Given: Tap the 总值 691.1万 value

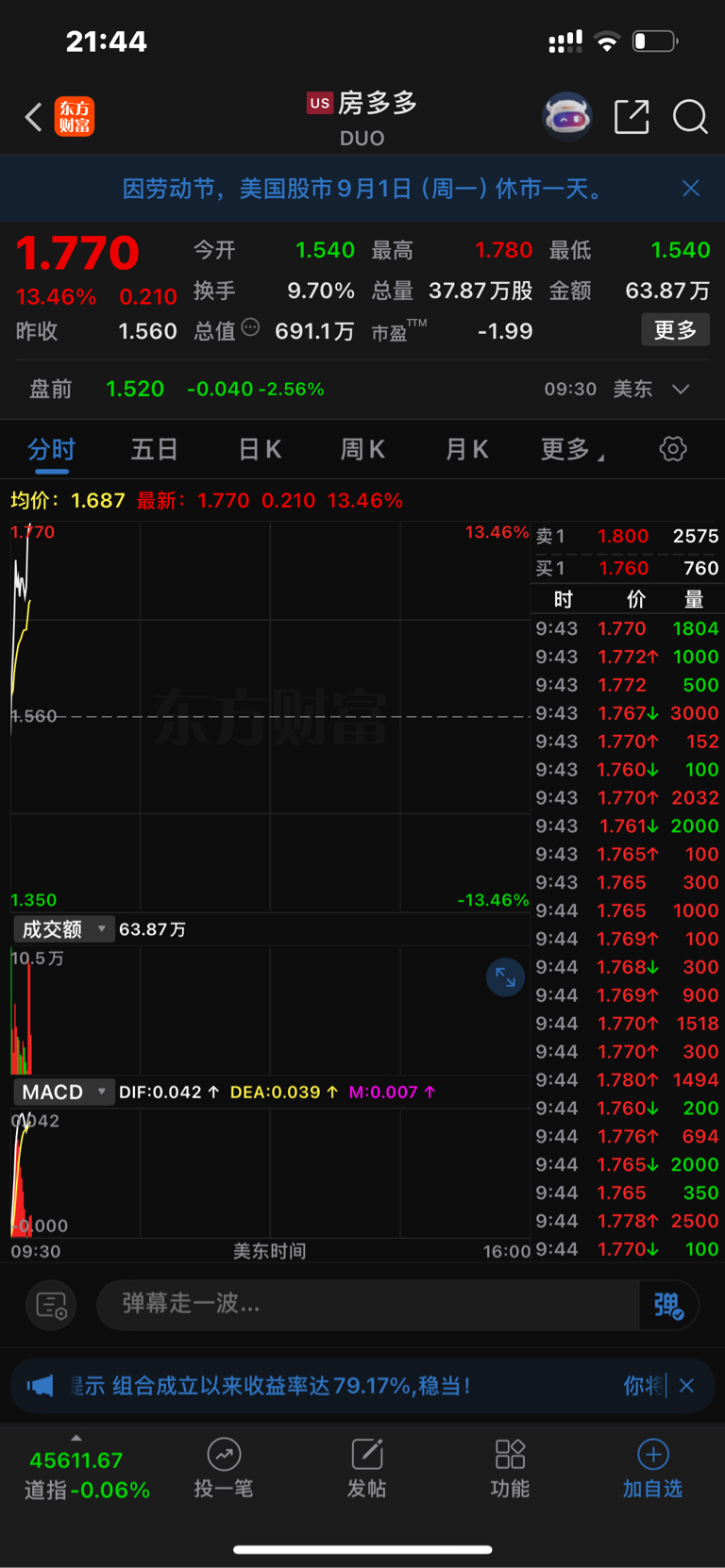Looking at the screenshot, I should point(314,331).
